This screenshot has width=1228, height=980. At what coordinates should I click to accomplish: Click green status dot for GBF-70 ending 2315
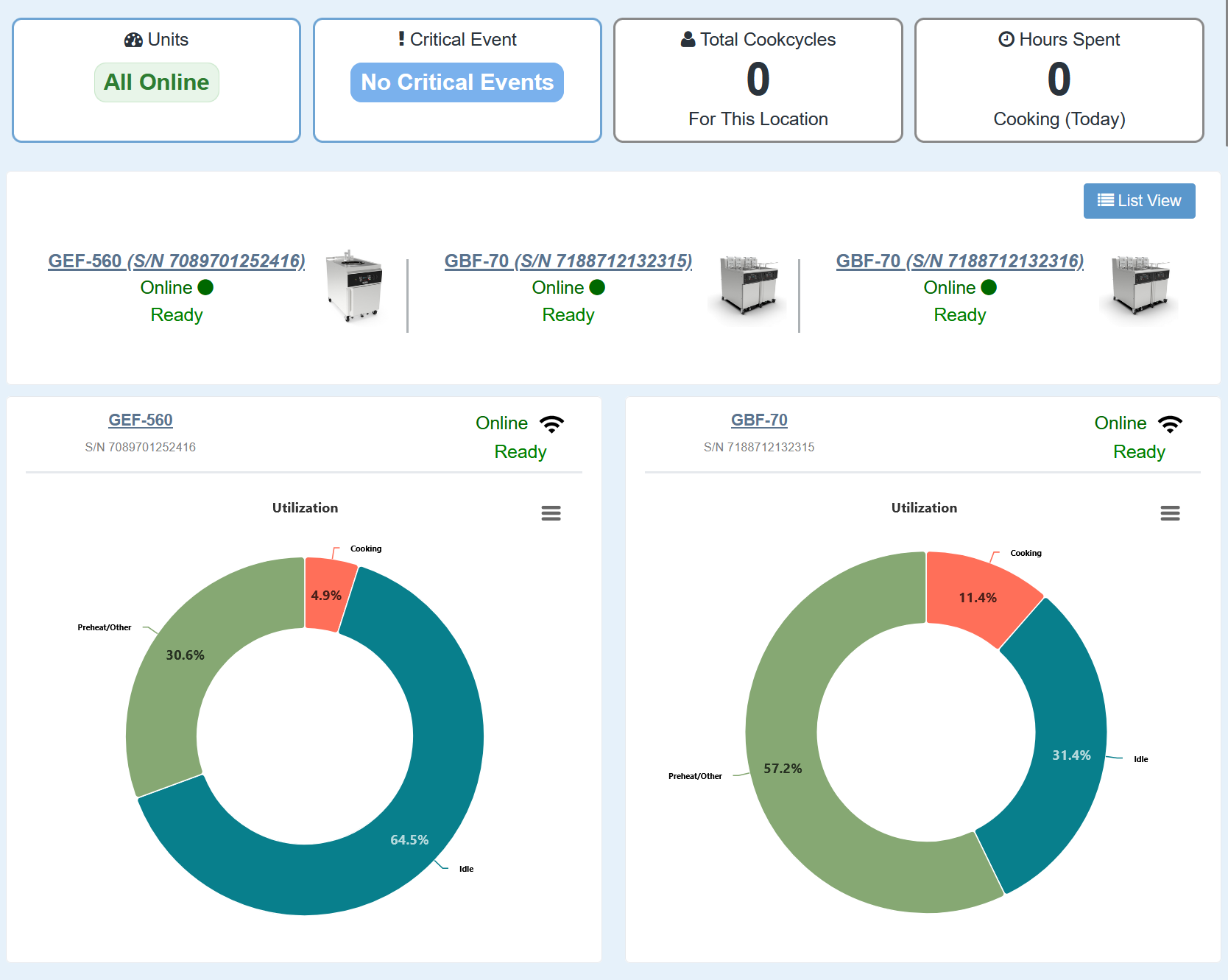click(598, 288)
